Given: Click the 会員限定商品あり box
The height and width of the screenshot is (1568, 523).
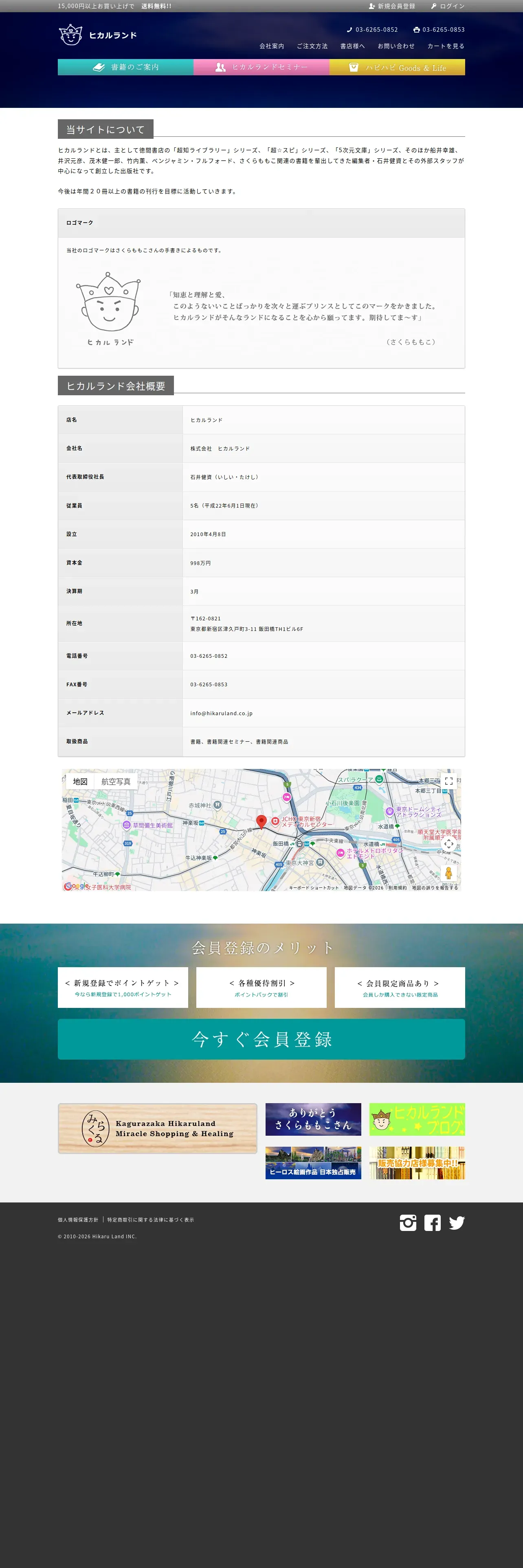Looking at the screenshot, I should click(400, 987).
